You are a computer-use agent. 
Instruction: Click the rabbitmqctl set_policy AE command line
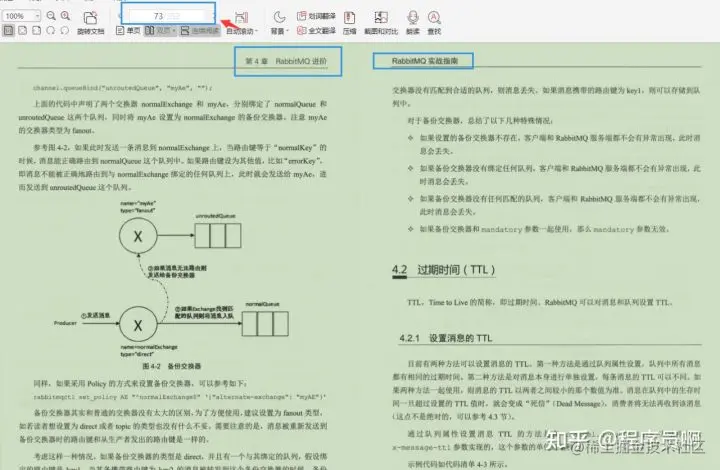(x=180, y=397)
